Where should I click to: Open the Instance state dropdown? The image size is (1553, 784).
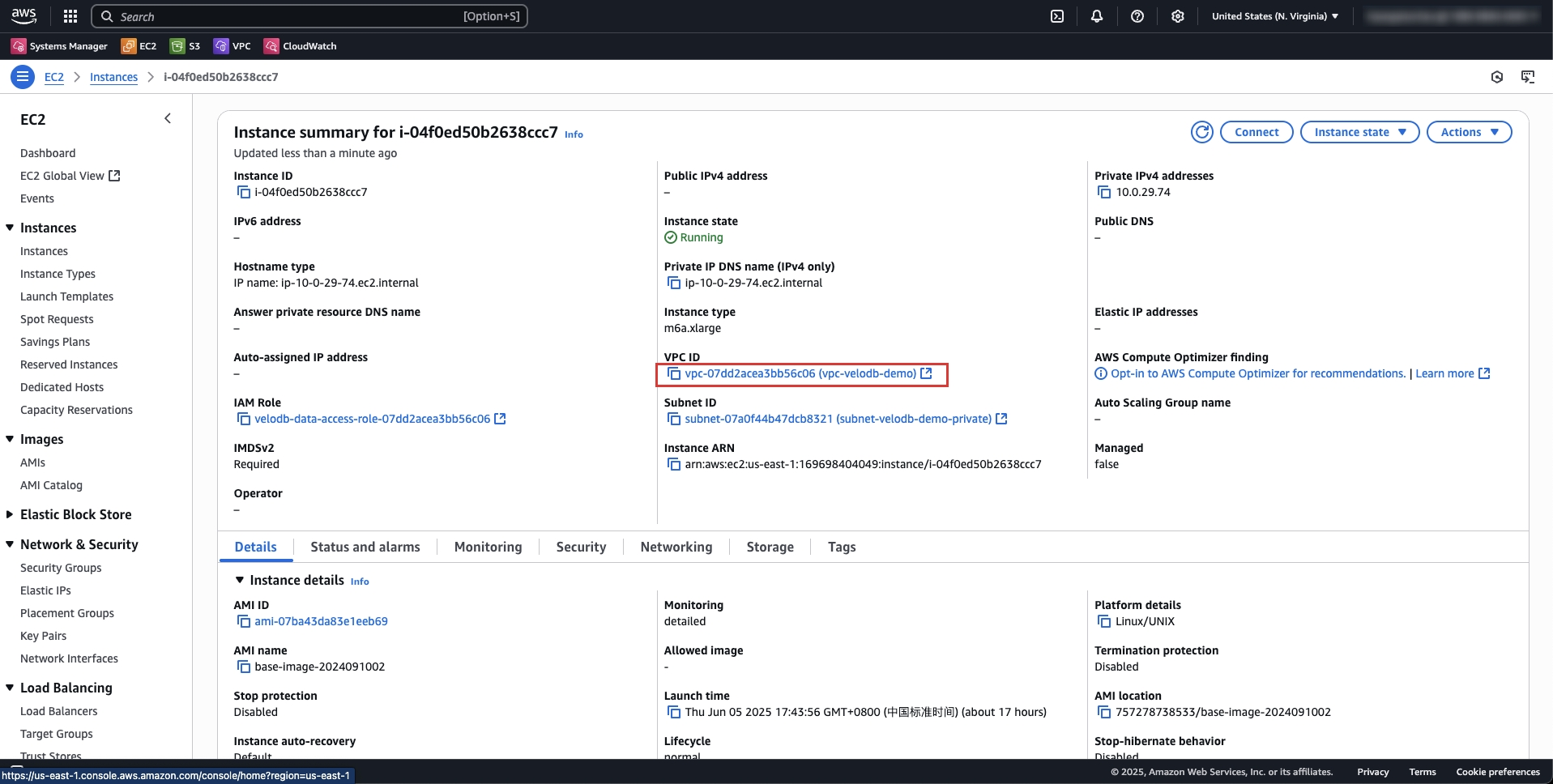(x=1359, y=132)
